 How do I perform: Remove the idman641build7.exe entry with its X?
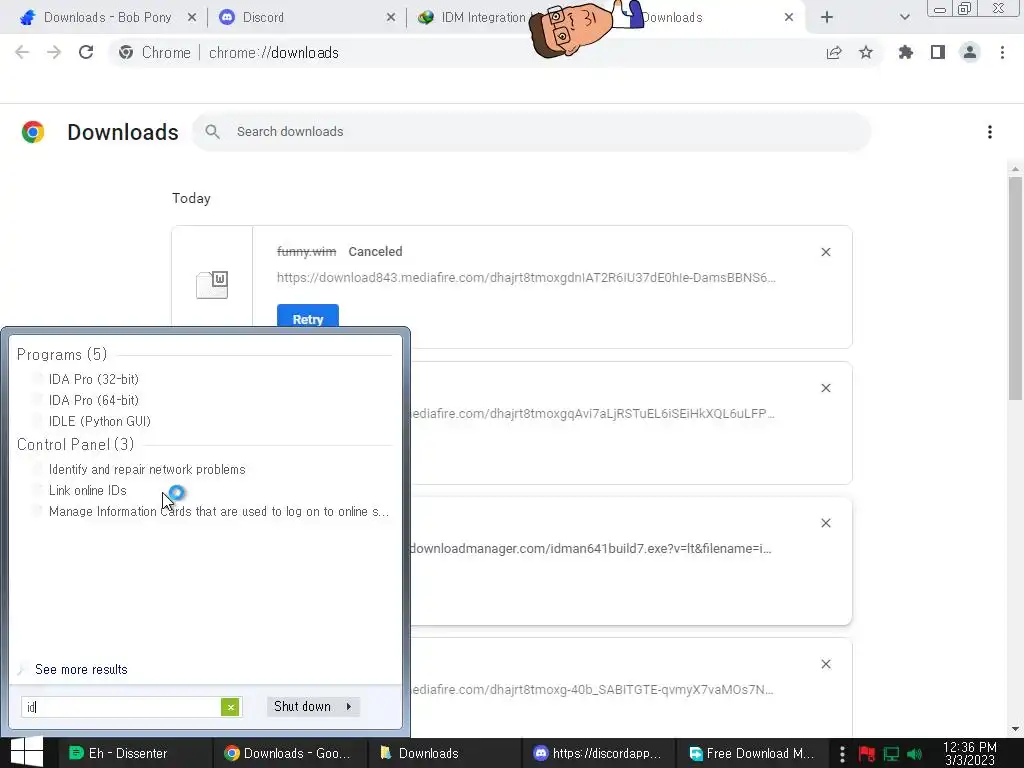click(825, 523)
